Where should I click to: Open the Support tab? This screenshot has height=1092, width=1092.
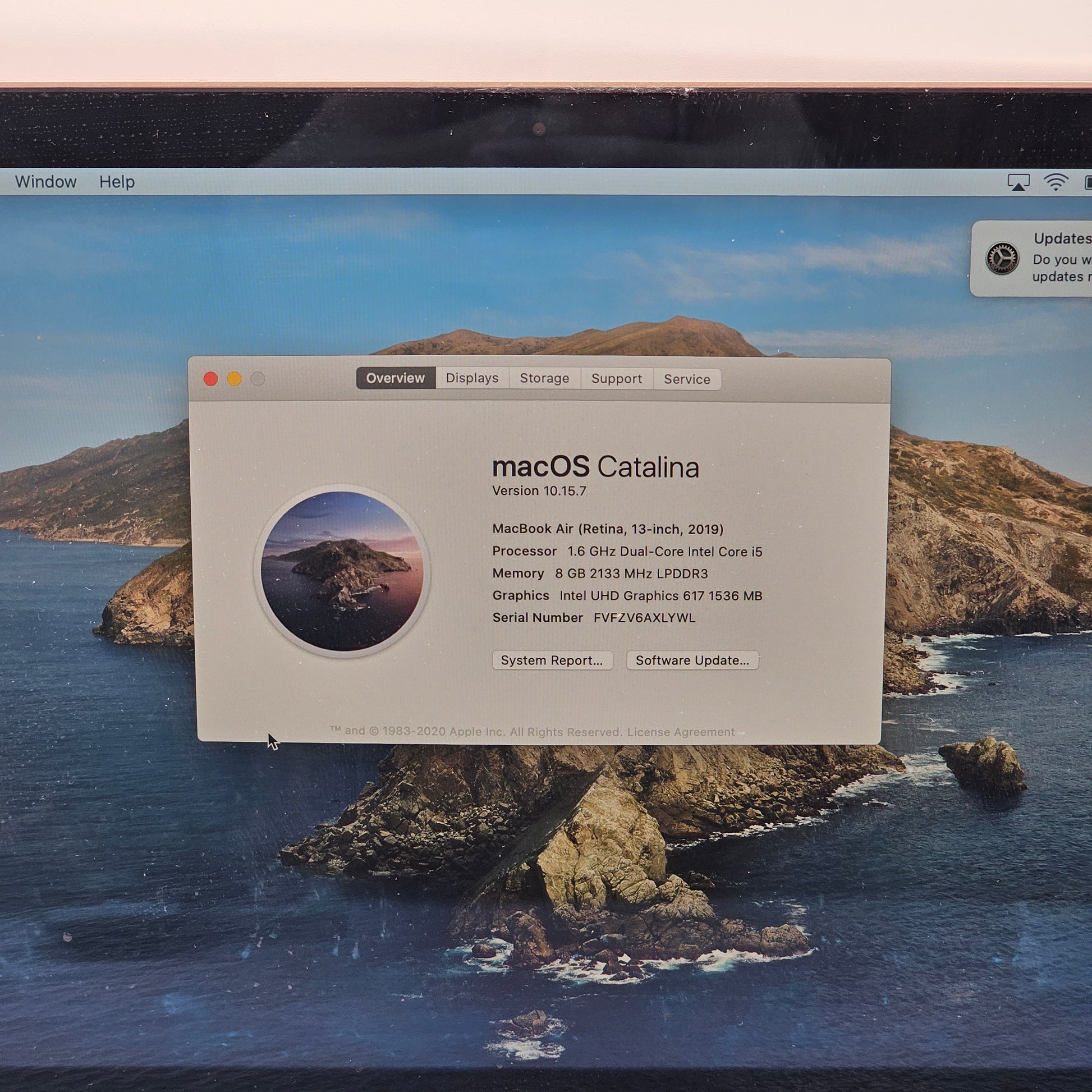click(616, 379)
